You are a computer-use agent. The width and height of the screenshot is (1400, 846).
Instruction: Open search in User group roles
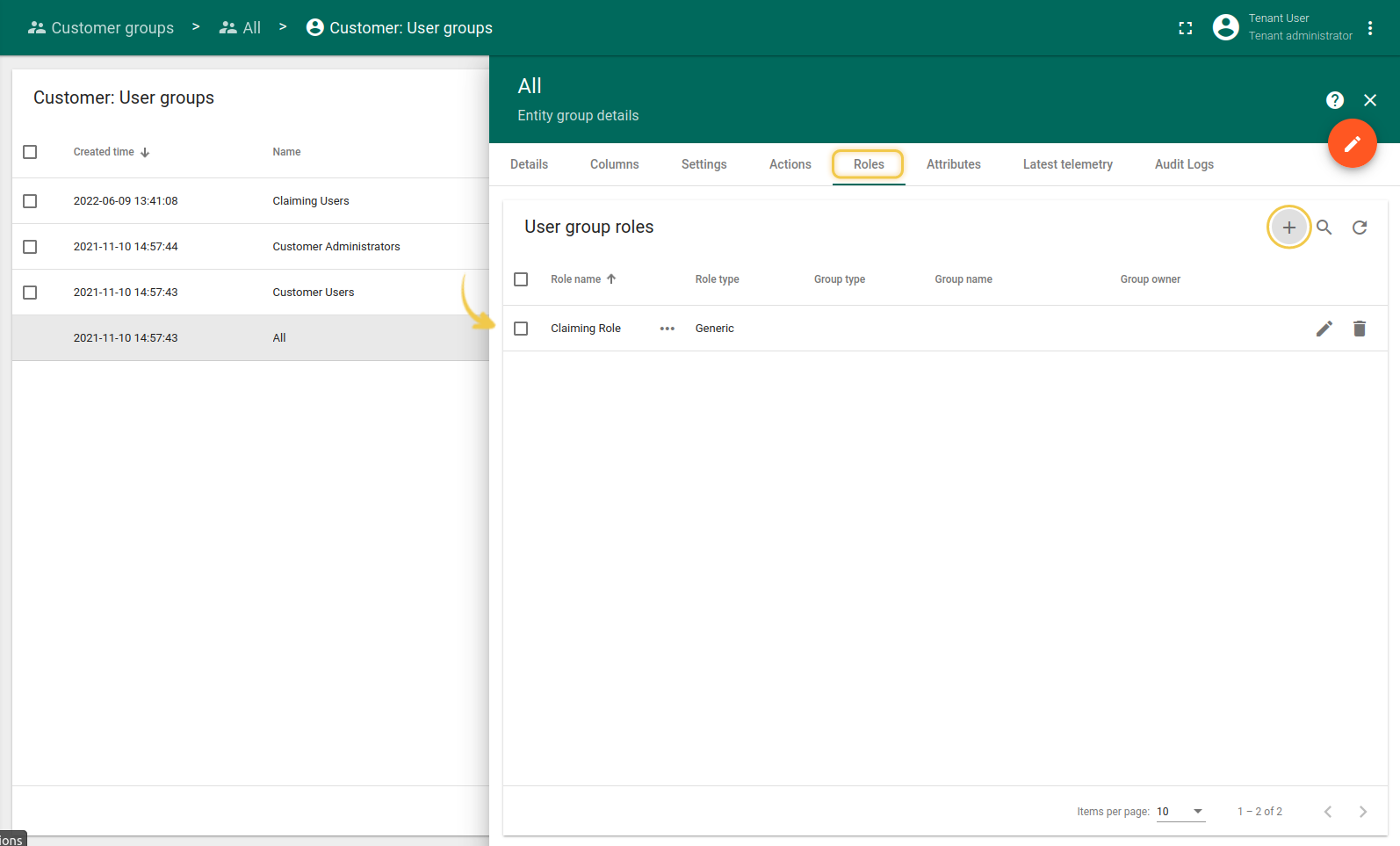click(x=1324, y=228)
